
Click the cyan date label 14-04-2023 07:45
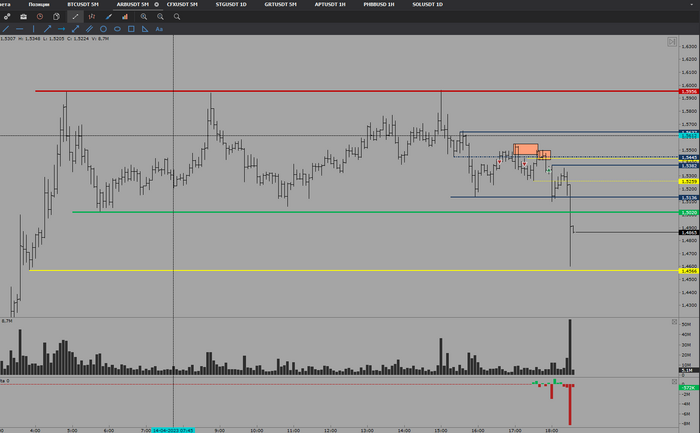click(x=173, y=430)
